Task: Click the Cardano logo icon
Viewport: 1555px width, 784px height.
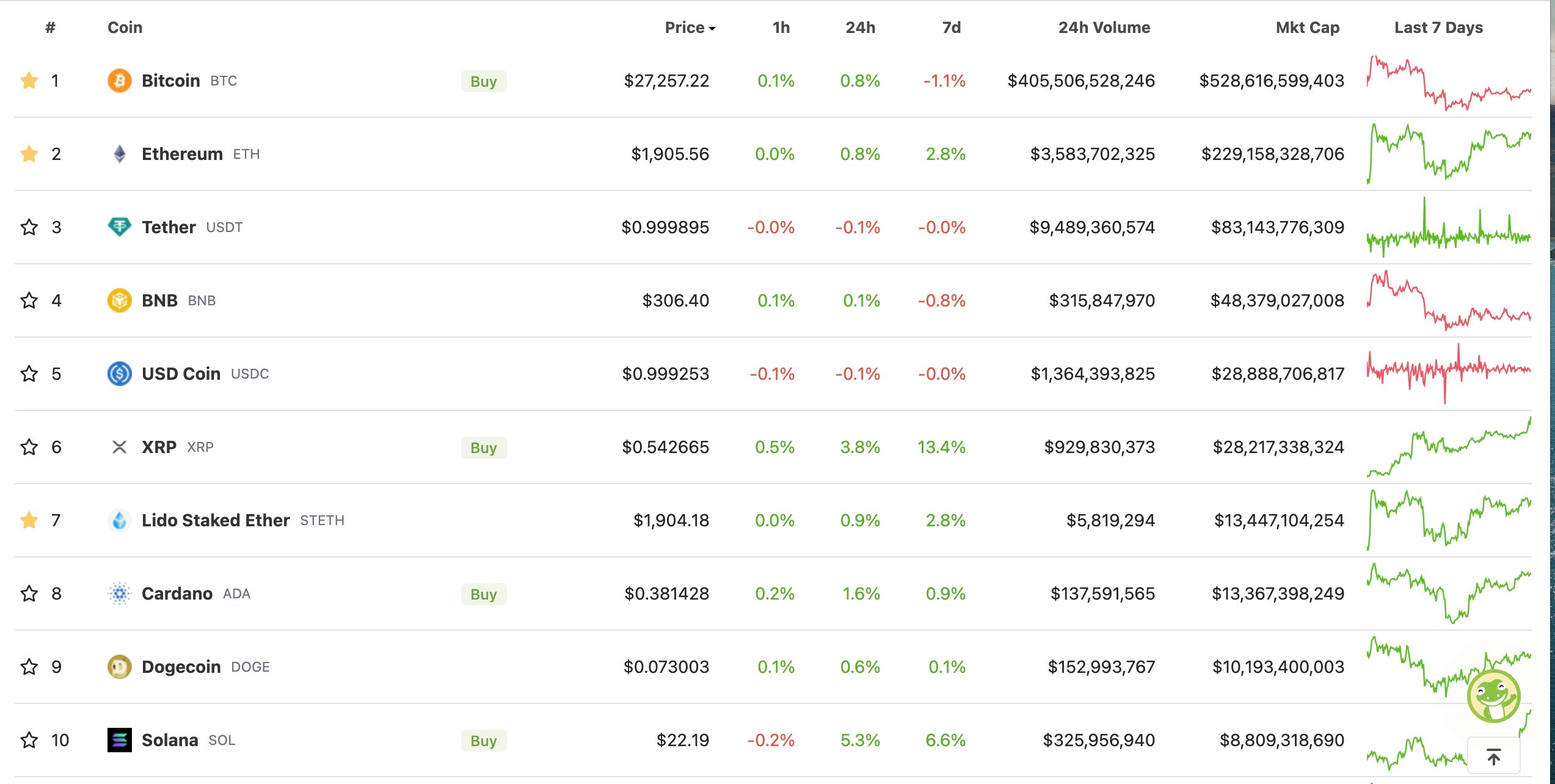Action: tap(120, 593)
